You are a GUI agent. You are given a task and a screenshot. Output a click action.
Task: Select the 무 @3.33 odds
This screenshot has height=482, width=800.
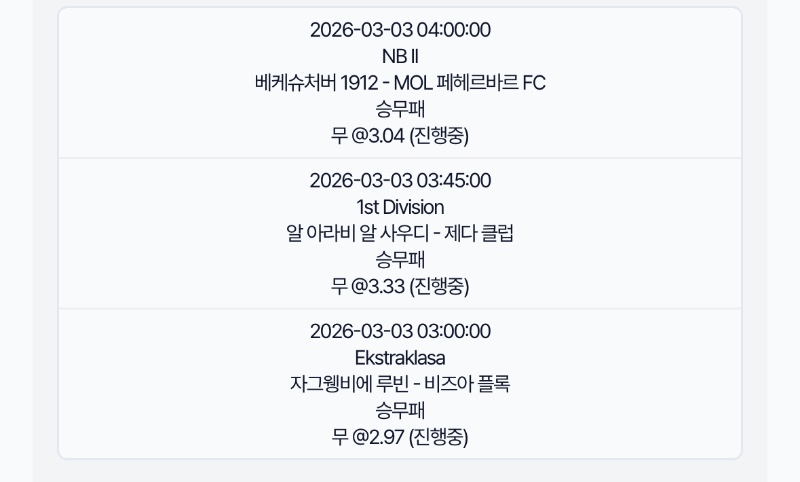click(367, 287)
